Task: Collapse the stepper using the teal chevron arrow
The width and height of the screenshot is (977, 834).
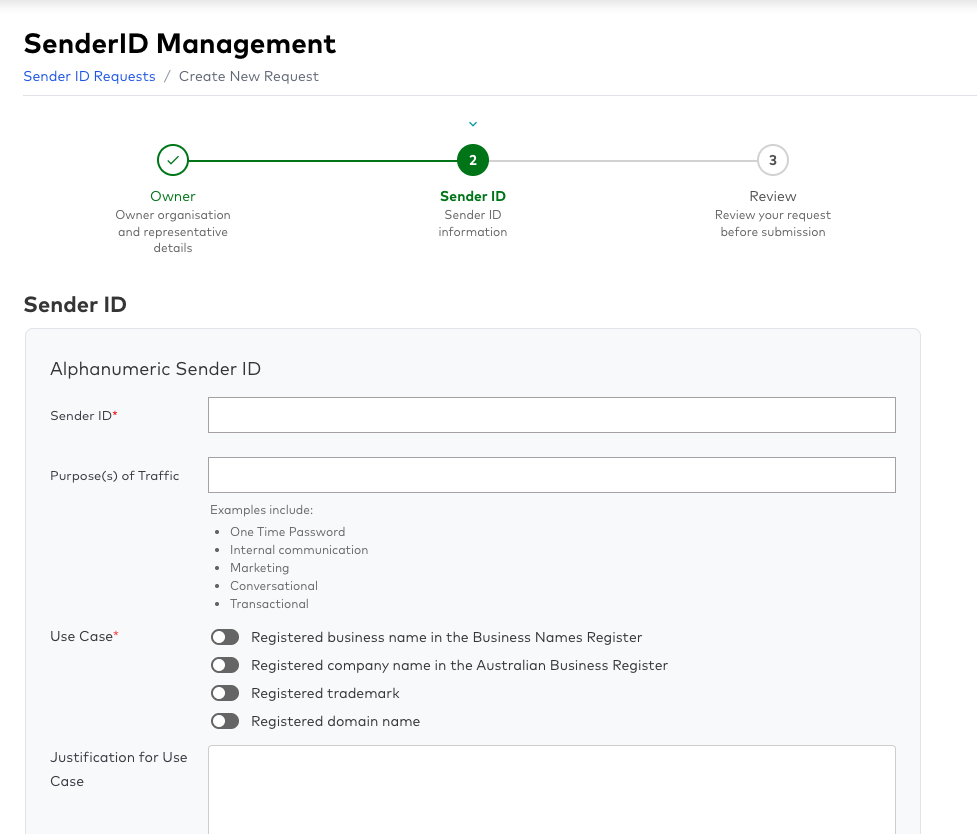Action: [472, 123]
